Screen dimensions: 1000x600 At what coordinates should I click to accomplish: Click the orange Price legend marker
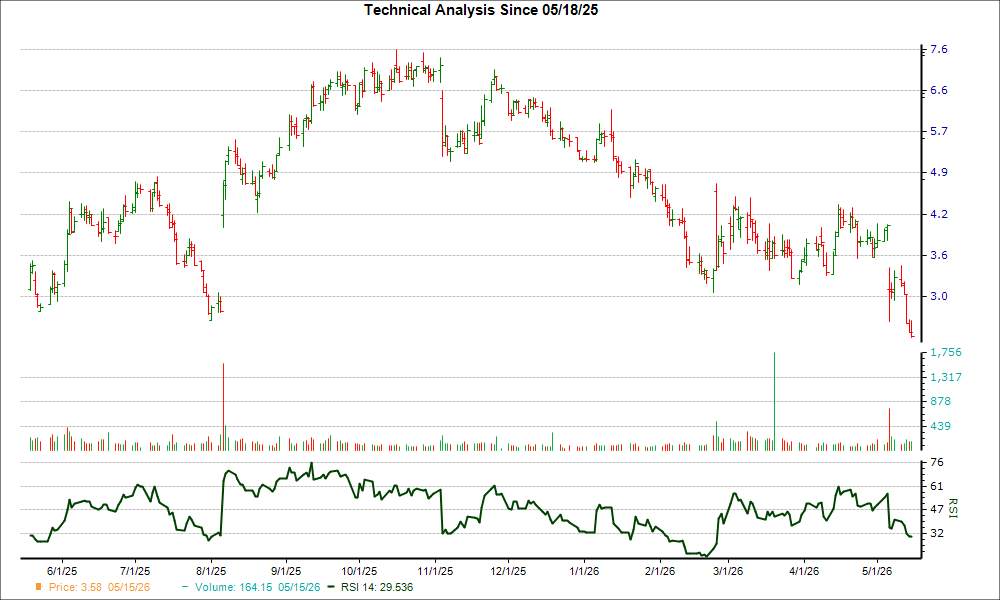39,587
